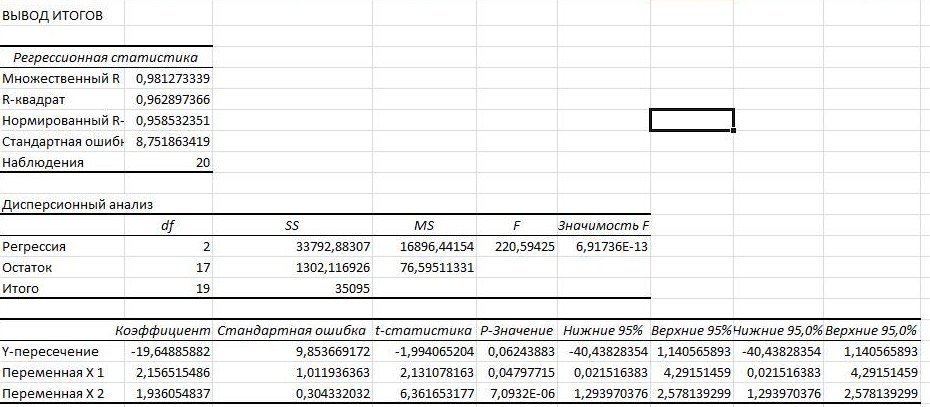The height and width of the screenshot is (407, 930).
Task: Click the 'Регрессионная статистика' header cell
Action: [x=106, y=58]
